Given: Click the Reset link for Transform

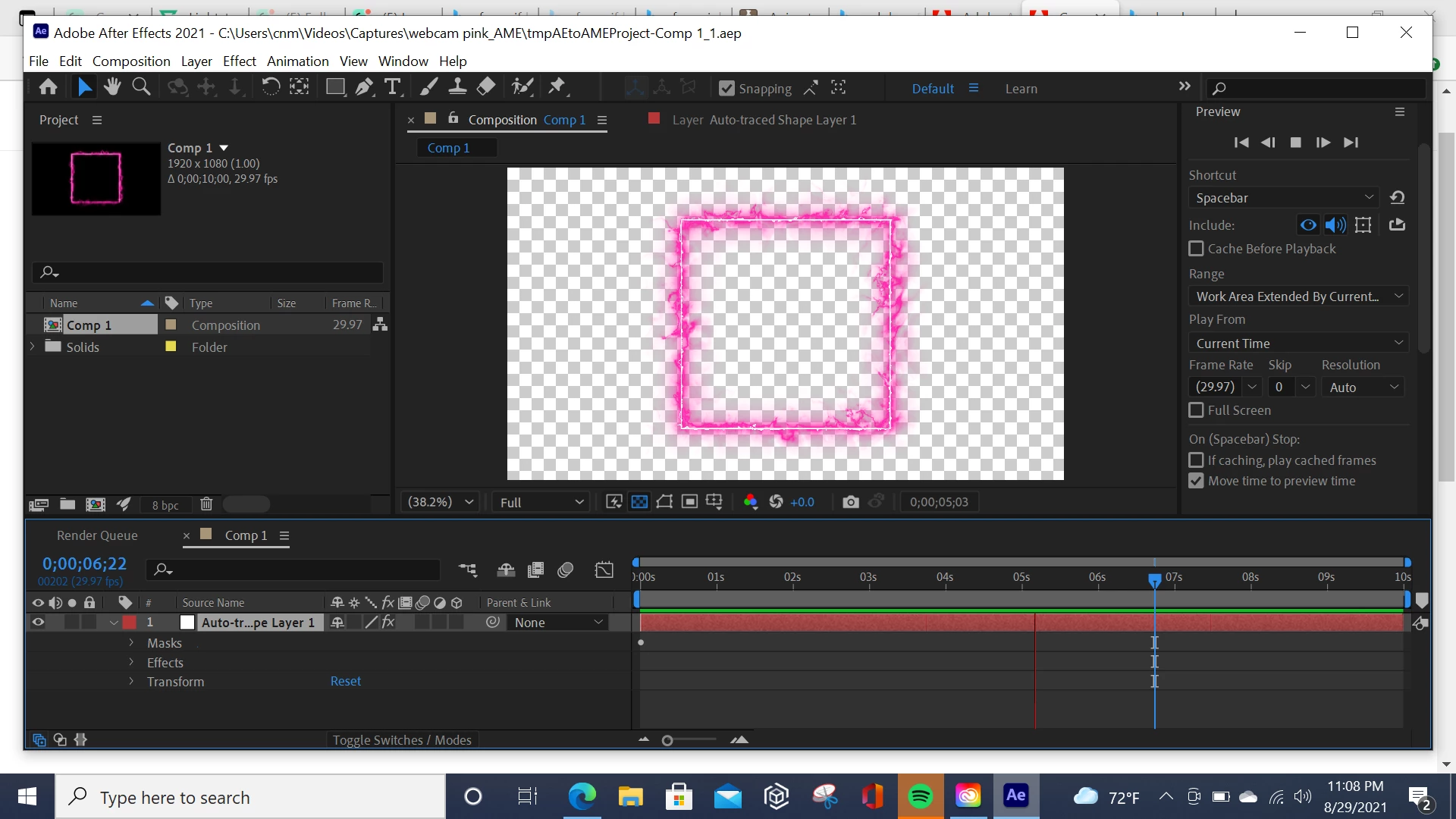Looking at the screenshot, I should click(345, 682).
